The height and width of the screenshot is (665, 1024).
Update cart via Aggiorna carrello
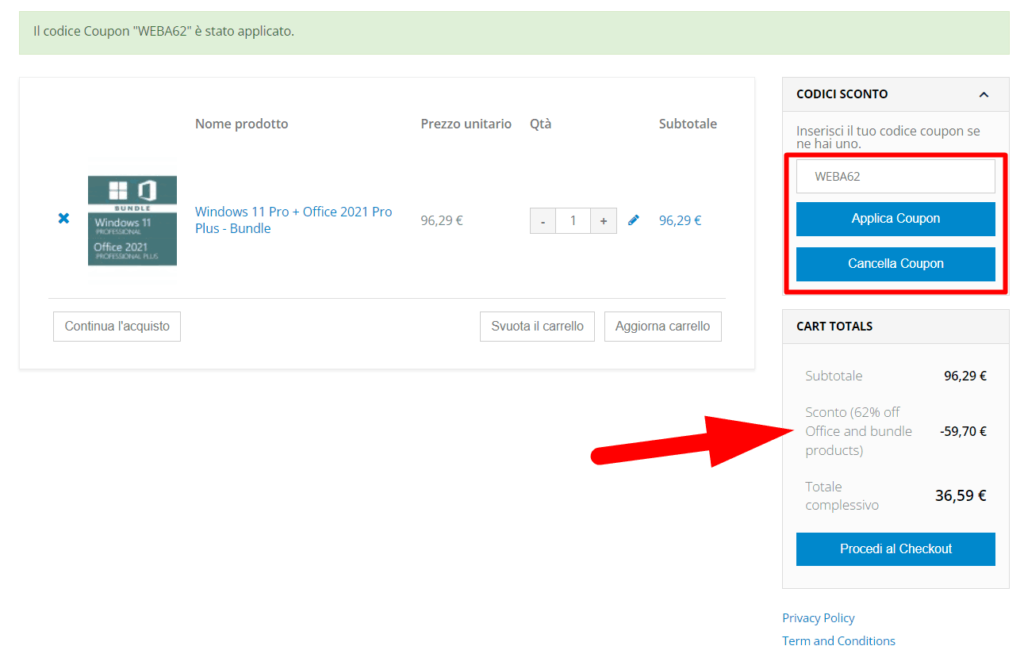(663, 326)
